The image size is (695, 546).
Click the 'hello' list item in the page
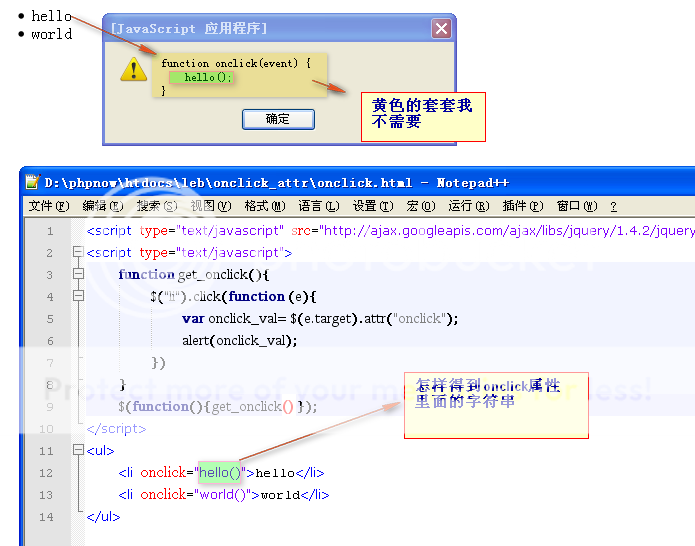51,16
